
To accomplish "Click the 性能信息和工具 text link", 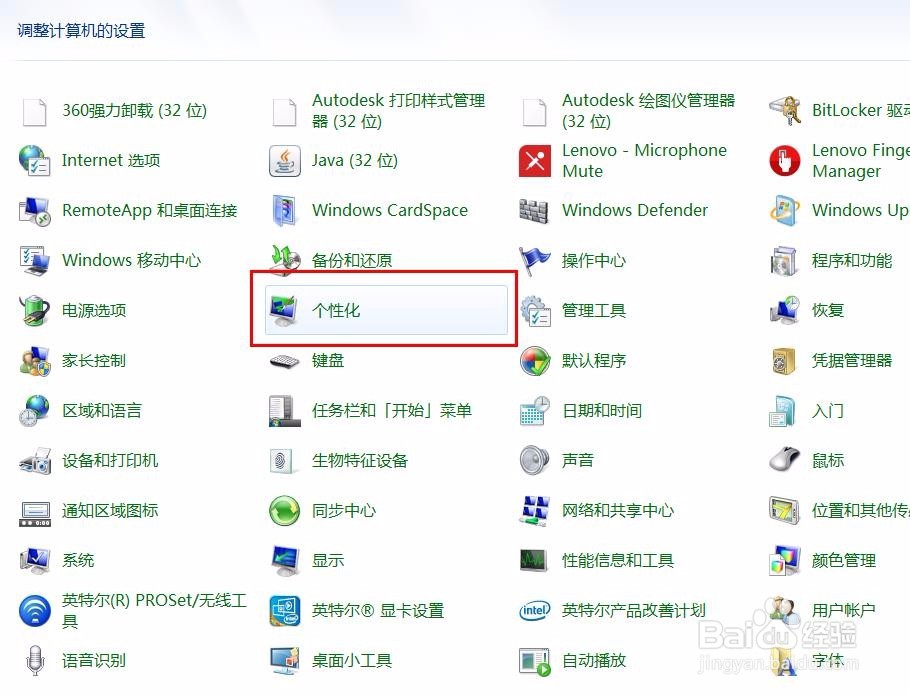I will (618, 561).
